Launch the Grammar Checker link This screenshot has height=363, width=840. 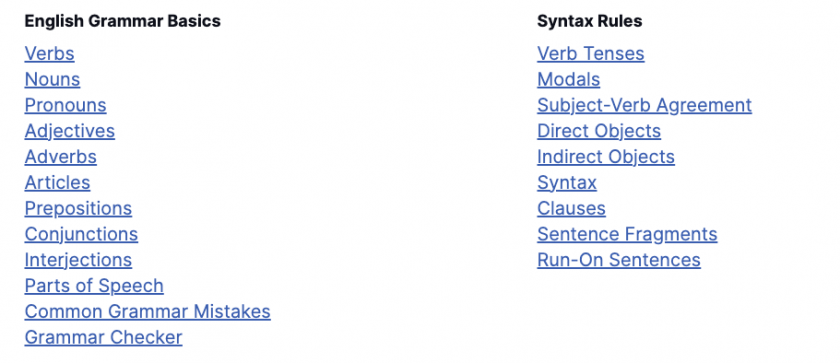point(103,337)
